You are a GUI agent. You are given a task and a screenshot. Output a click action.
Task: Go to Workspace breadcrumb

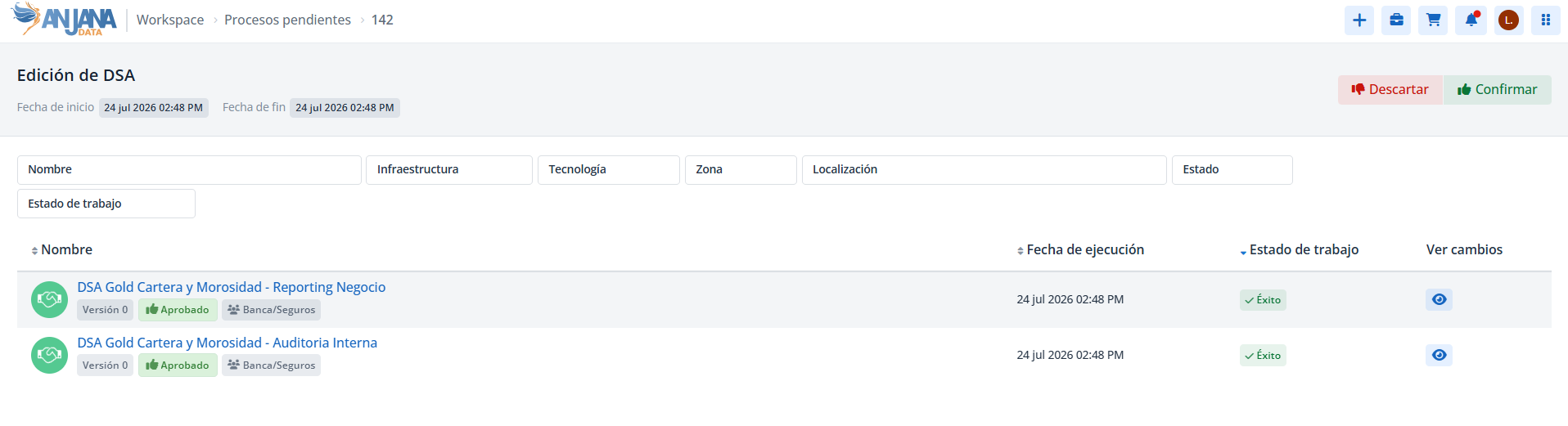pos(170,20)
